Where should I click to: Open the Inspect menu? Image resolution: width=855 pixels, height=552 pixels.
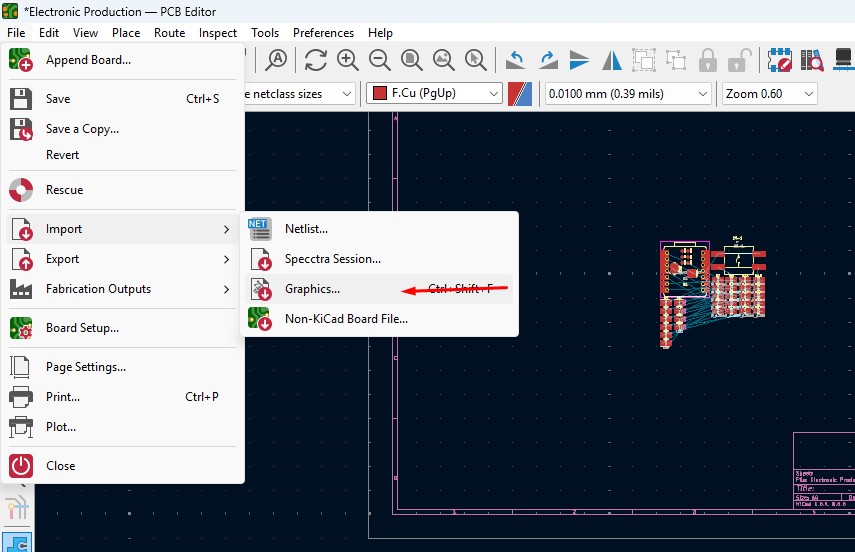pyautogui.click(x=218, y=33)
